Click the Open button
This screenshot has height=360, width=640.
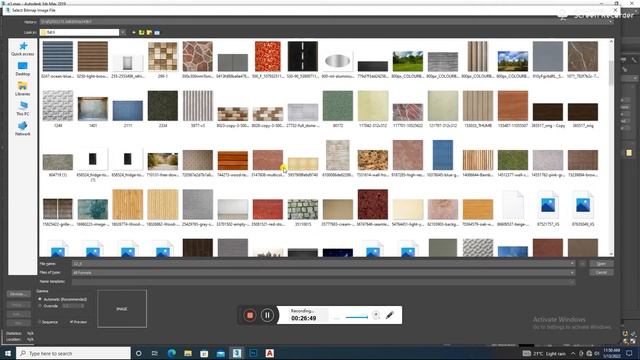coord(601,264)
